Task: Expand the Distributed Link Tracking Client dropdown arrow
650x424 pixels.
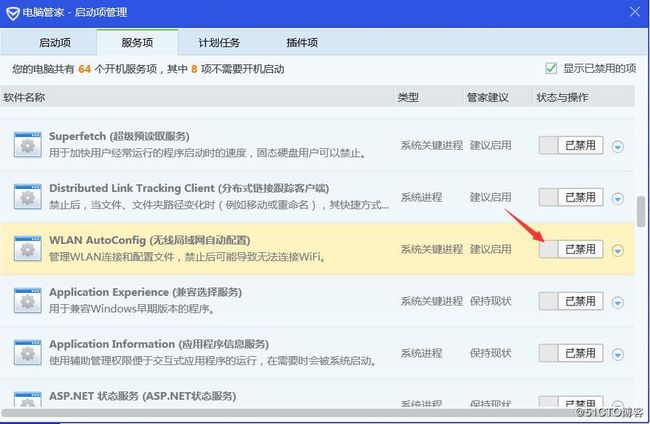Action: (618, 199)
